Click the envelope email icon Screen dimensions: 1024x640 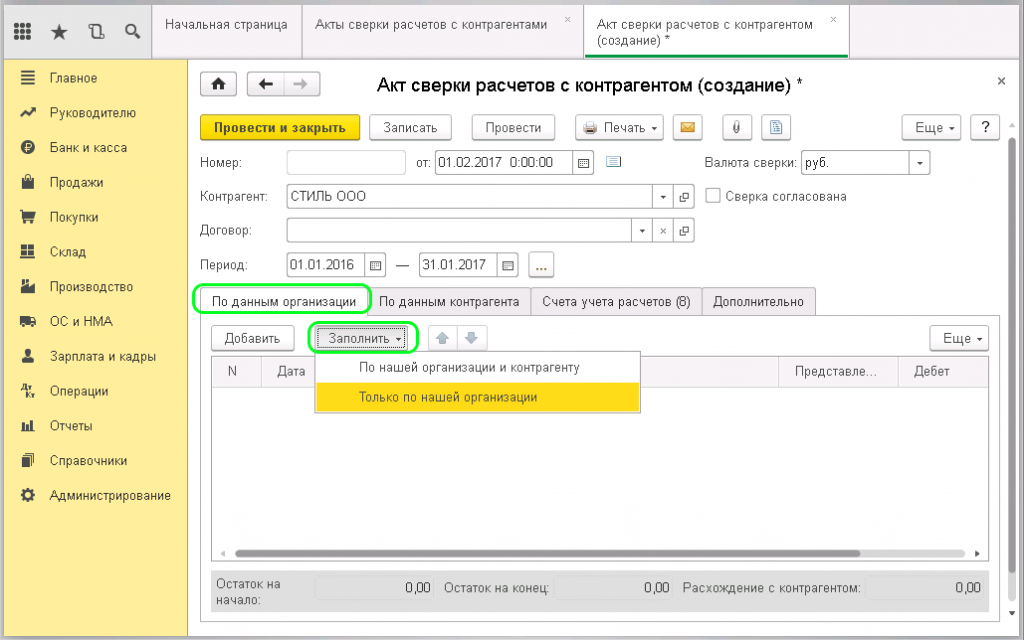point(687,127)
